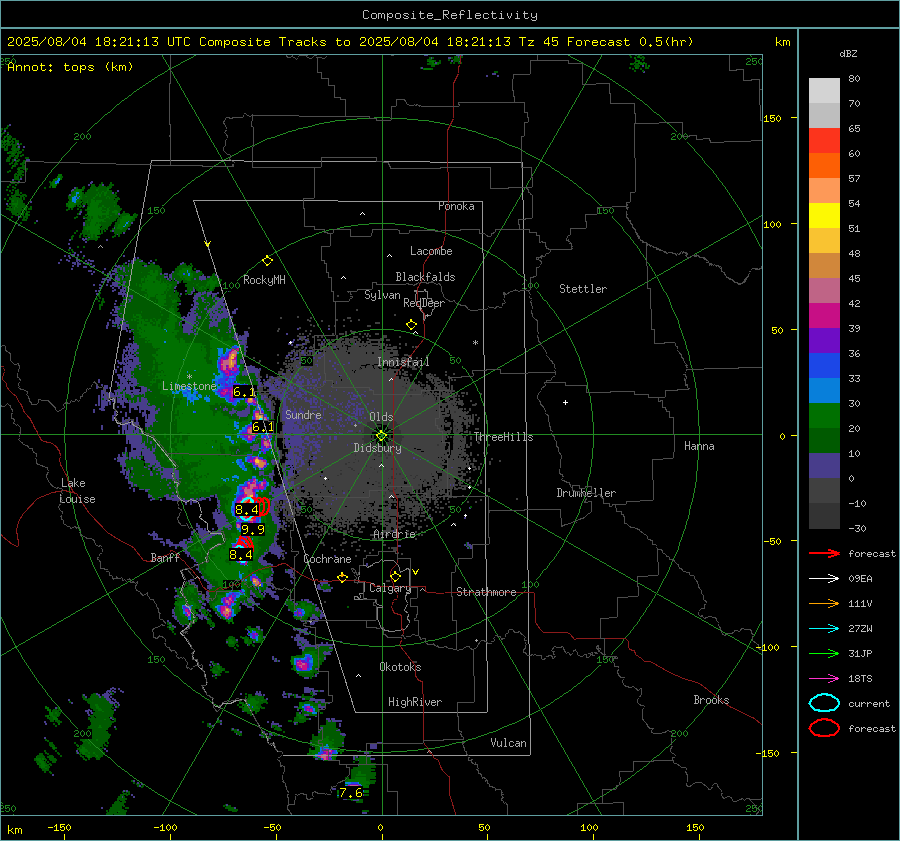The height and width of the screenshot is (841, 900).
Task: Click the green 31JP arrow in legend
Action: [824, 653]
